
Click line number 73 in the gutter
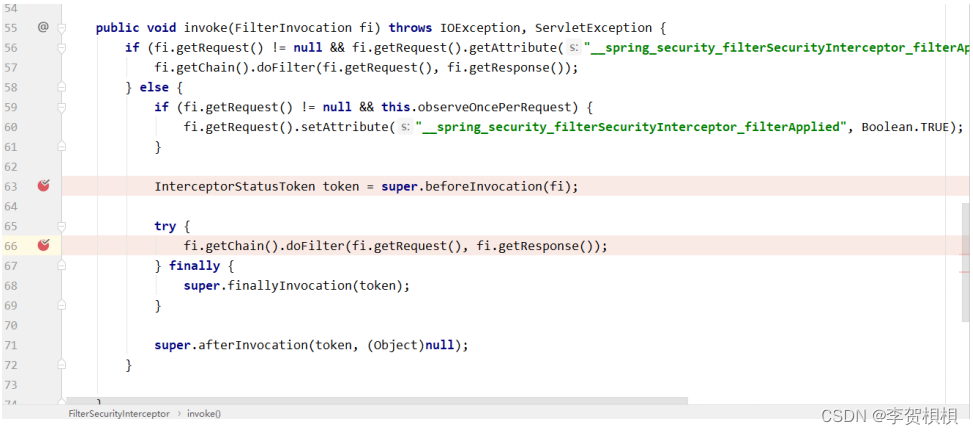click(x=11, y=385)
